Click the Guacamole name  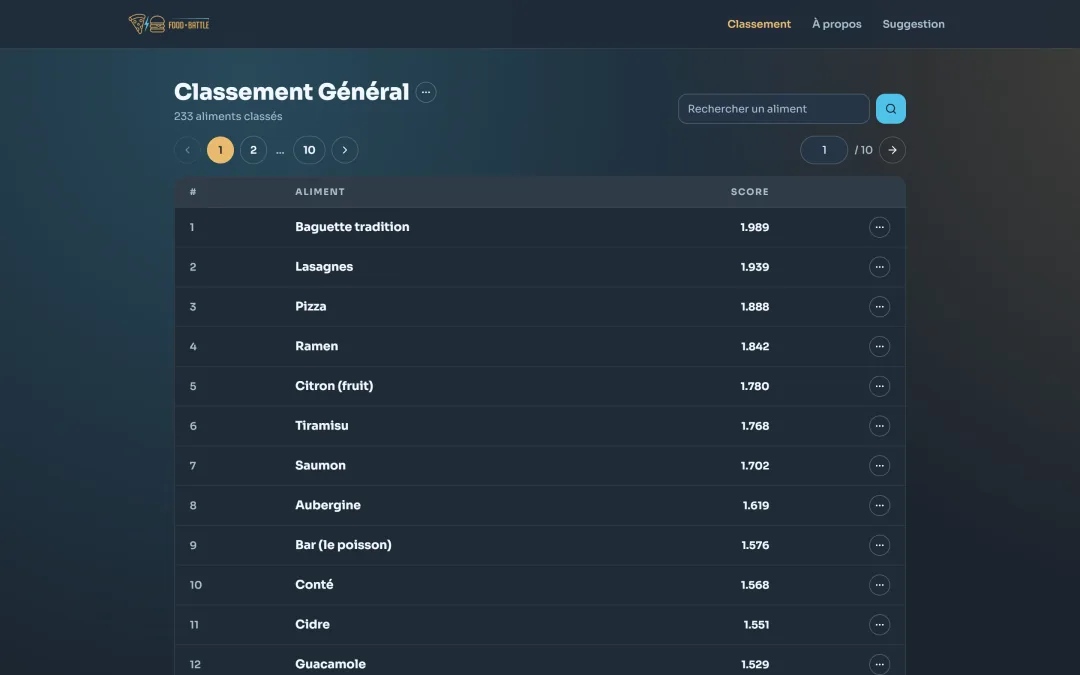click(330, 664)
